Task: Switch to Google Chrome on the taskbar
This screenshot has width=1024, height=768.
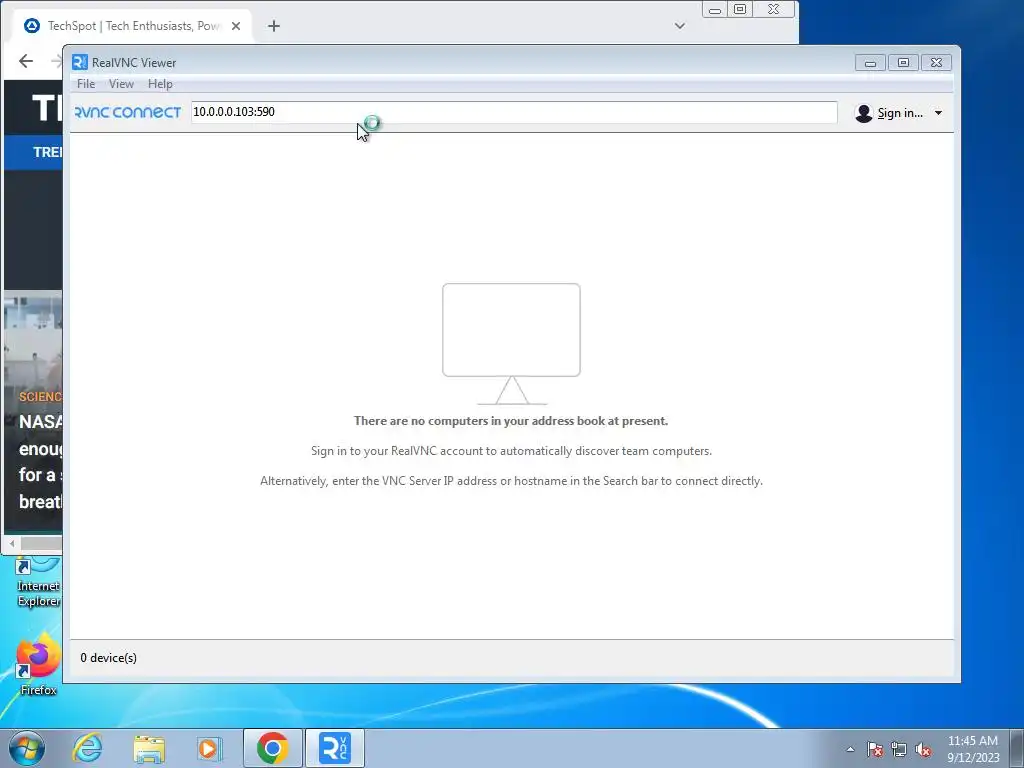Action: (x=273, y=748)
